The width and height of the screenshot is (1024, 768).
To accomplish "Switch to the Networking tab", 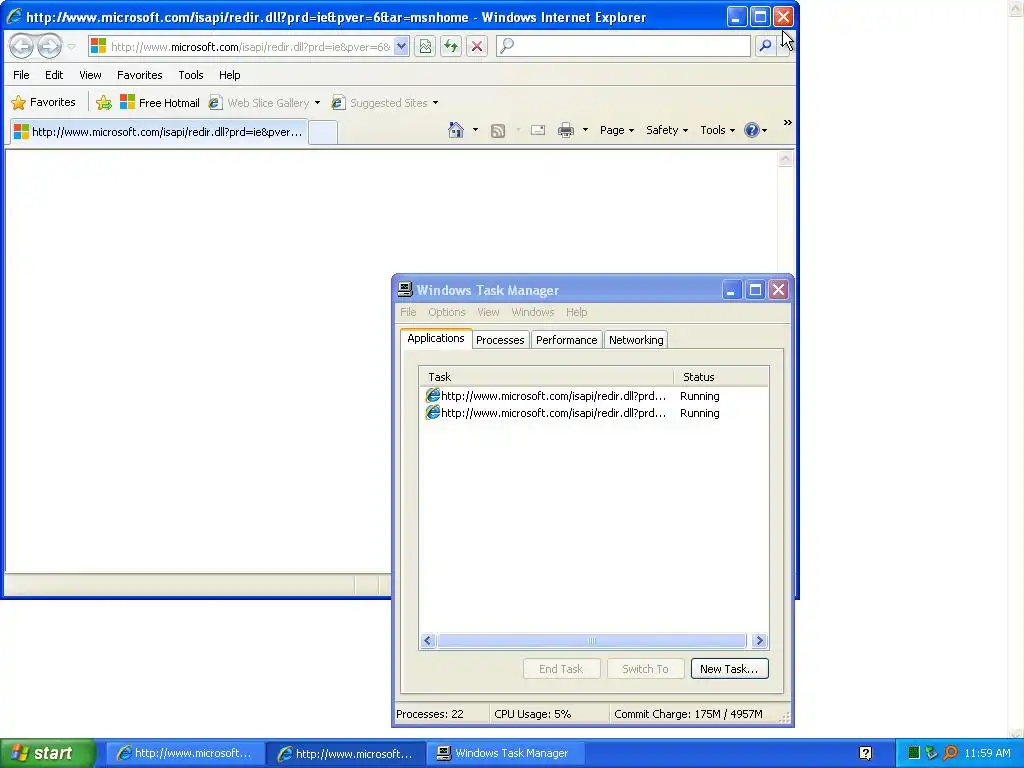I will click(636, 340).
